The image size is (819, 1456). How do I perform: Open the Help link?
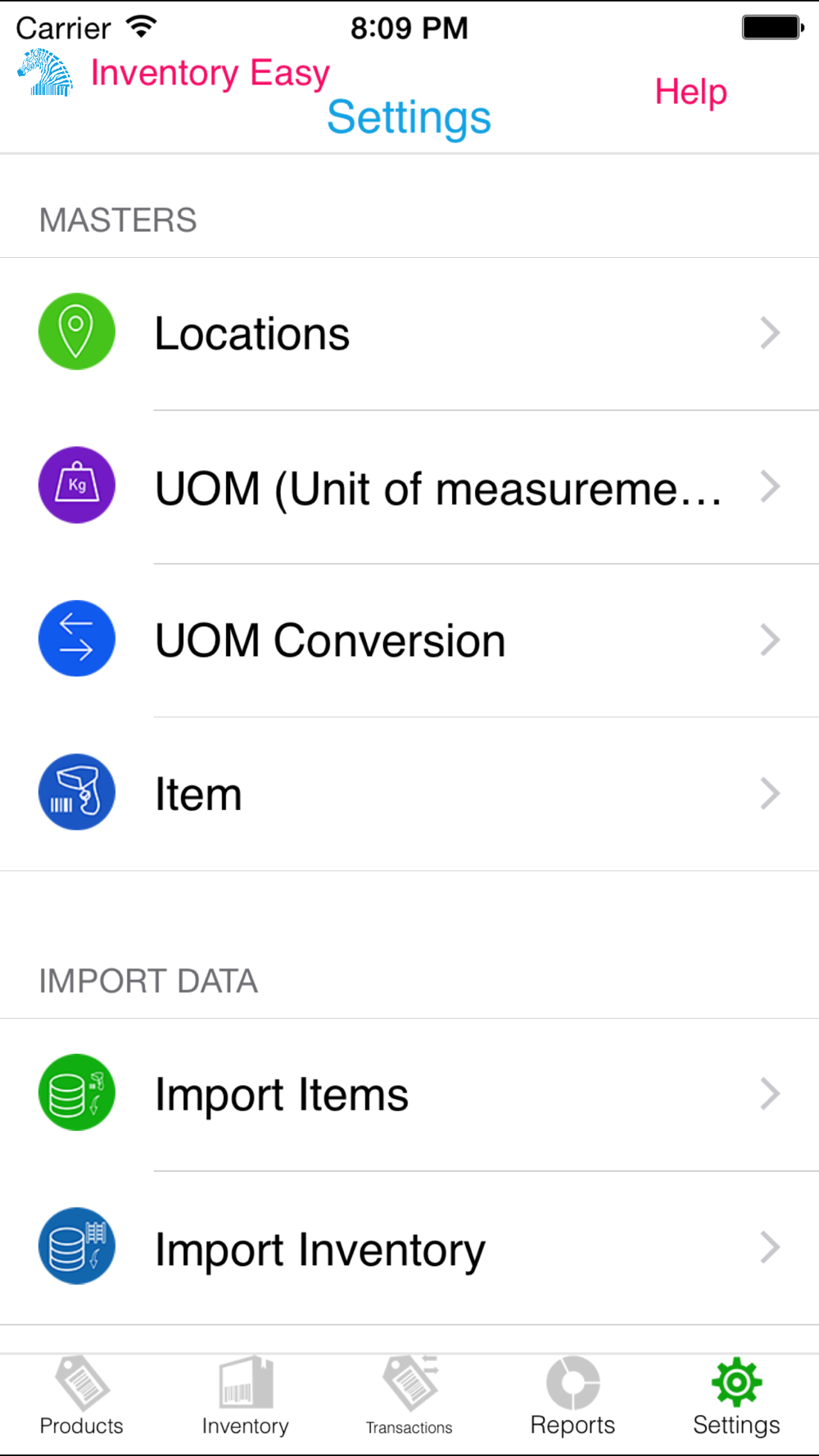[690, 92]
